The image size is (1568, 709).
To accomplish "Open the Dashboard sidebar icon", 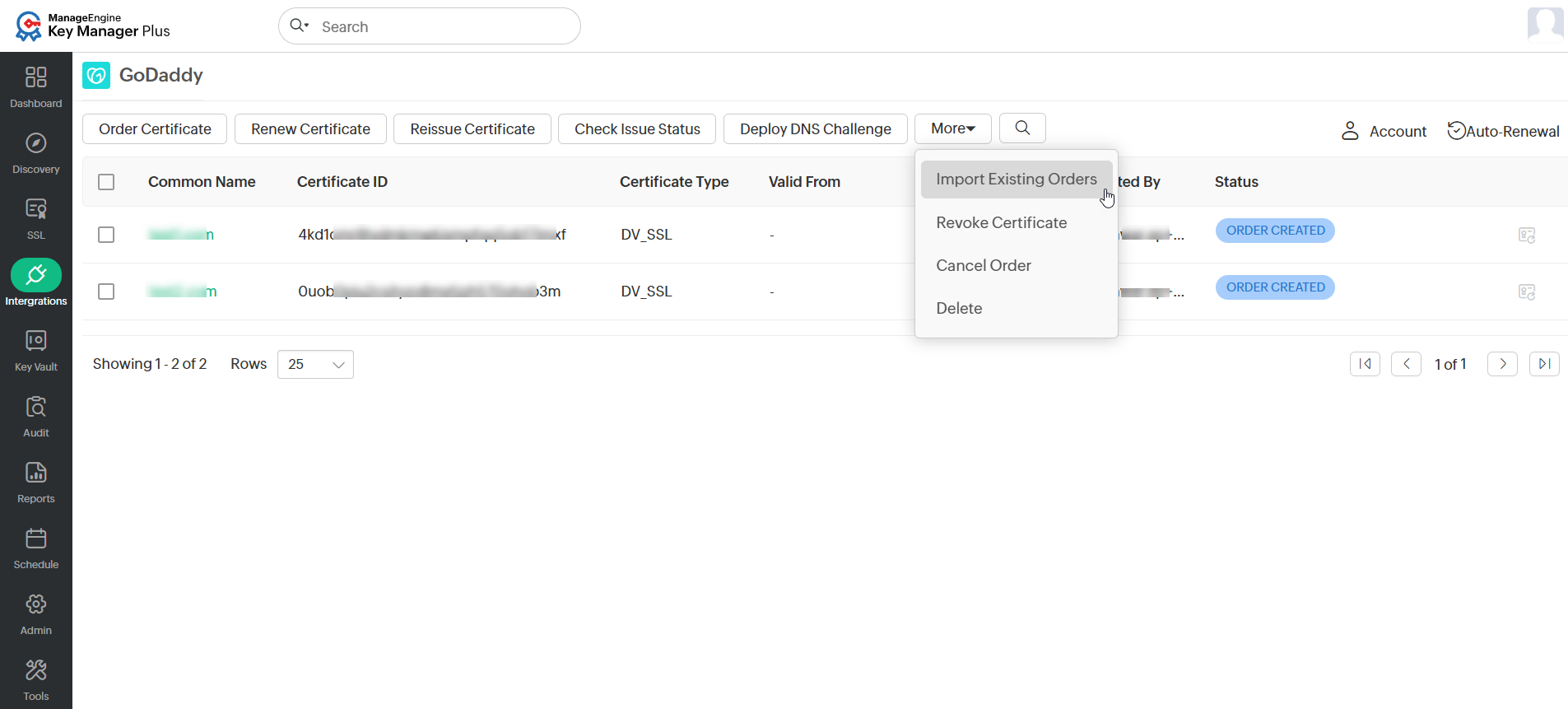I will coord(36,77).
